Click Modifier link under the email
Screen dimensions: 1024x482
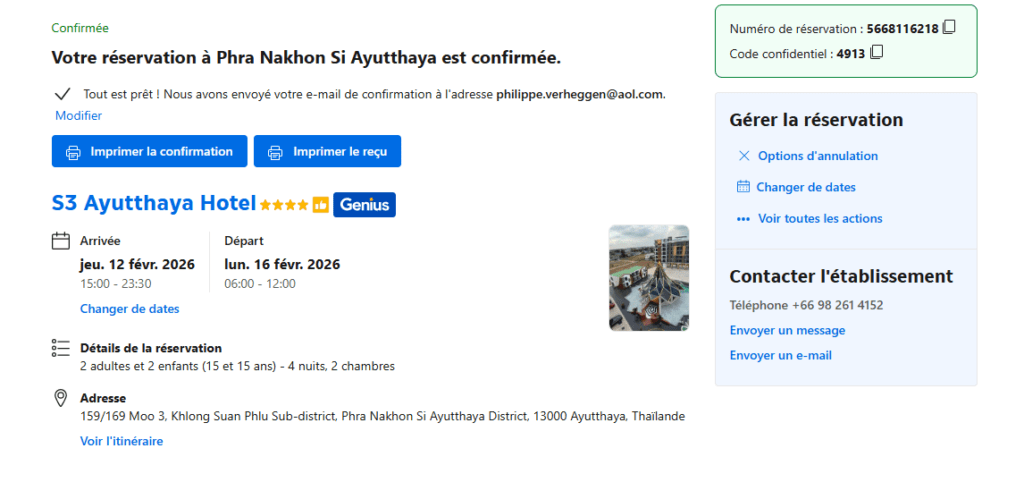pos(78,116)
